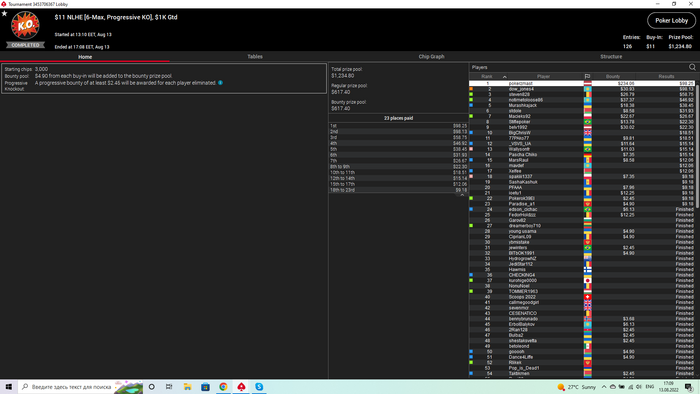Click the Mexico flag for rank 49
Viewport: 700px width, 394px height.
[x=588, y=346]
